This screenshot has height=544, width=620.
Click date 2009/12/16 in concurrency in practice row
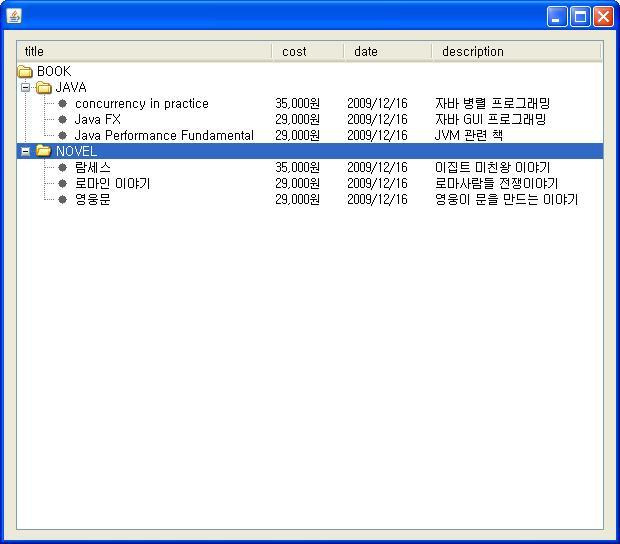[x=377, y=104]
